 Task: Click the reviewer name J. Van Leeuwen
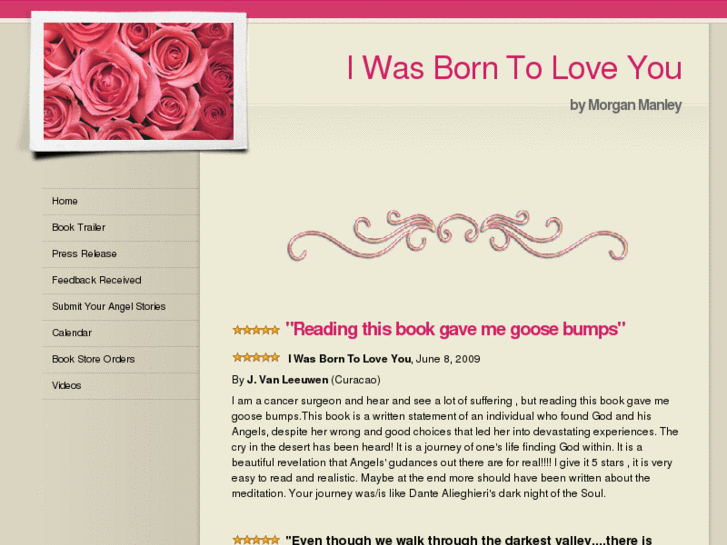(x=287, y=380)
